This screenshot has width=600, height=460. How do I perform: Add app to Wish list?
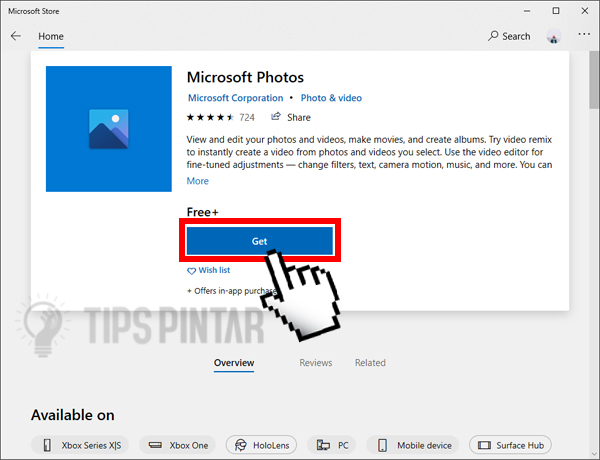tap(209, 270)
